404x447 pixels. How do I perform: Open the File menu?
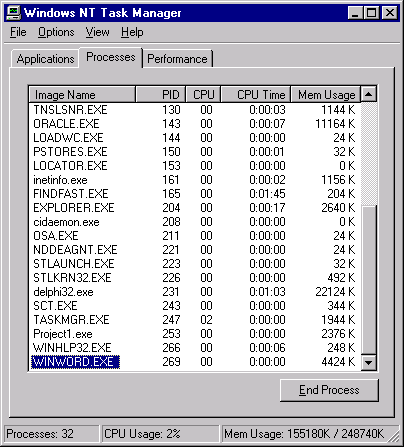pyautogui.click(x=18, y=32)
